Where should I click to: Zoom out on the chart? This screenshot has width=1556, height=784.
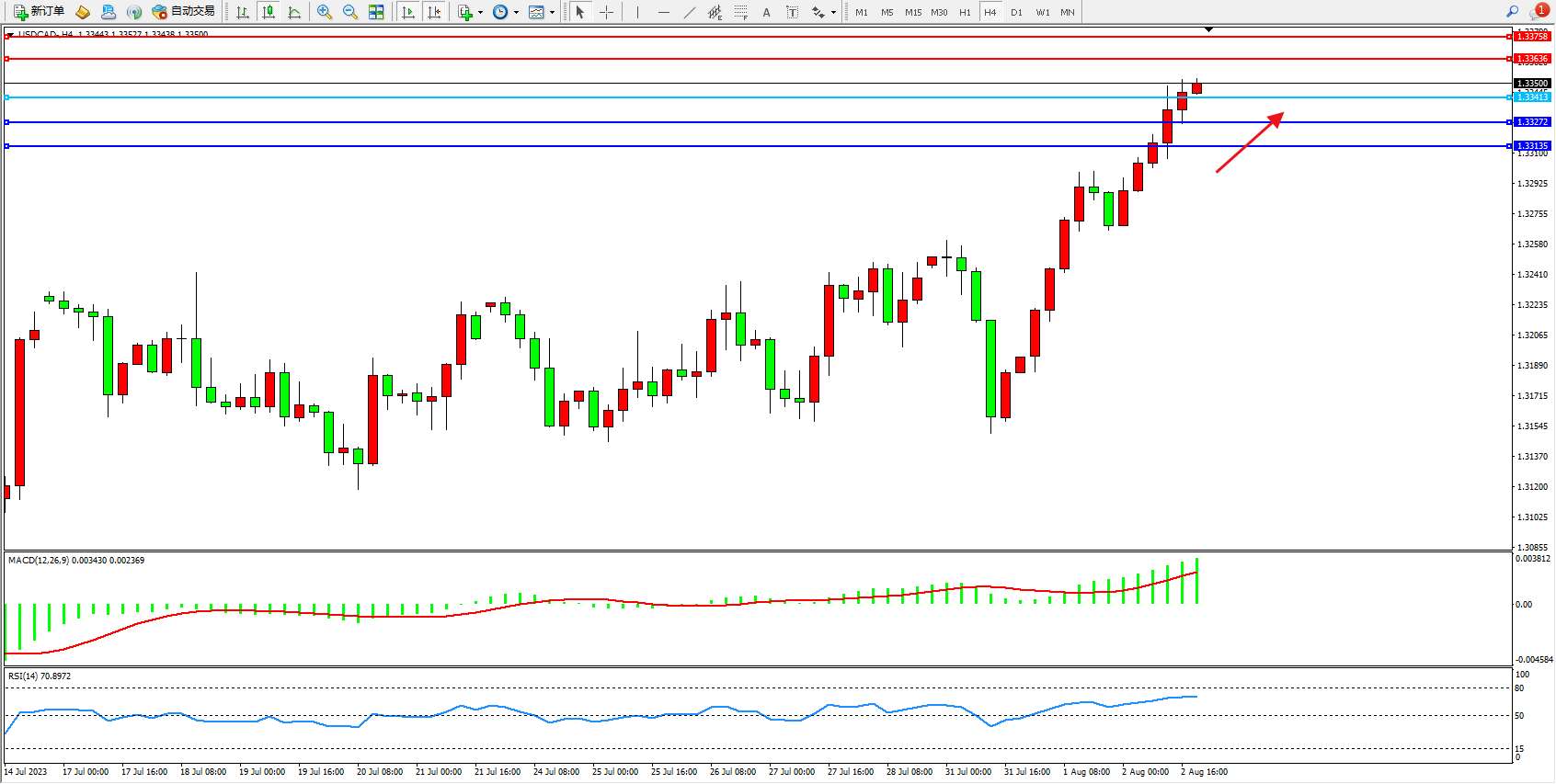[349, 12]
